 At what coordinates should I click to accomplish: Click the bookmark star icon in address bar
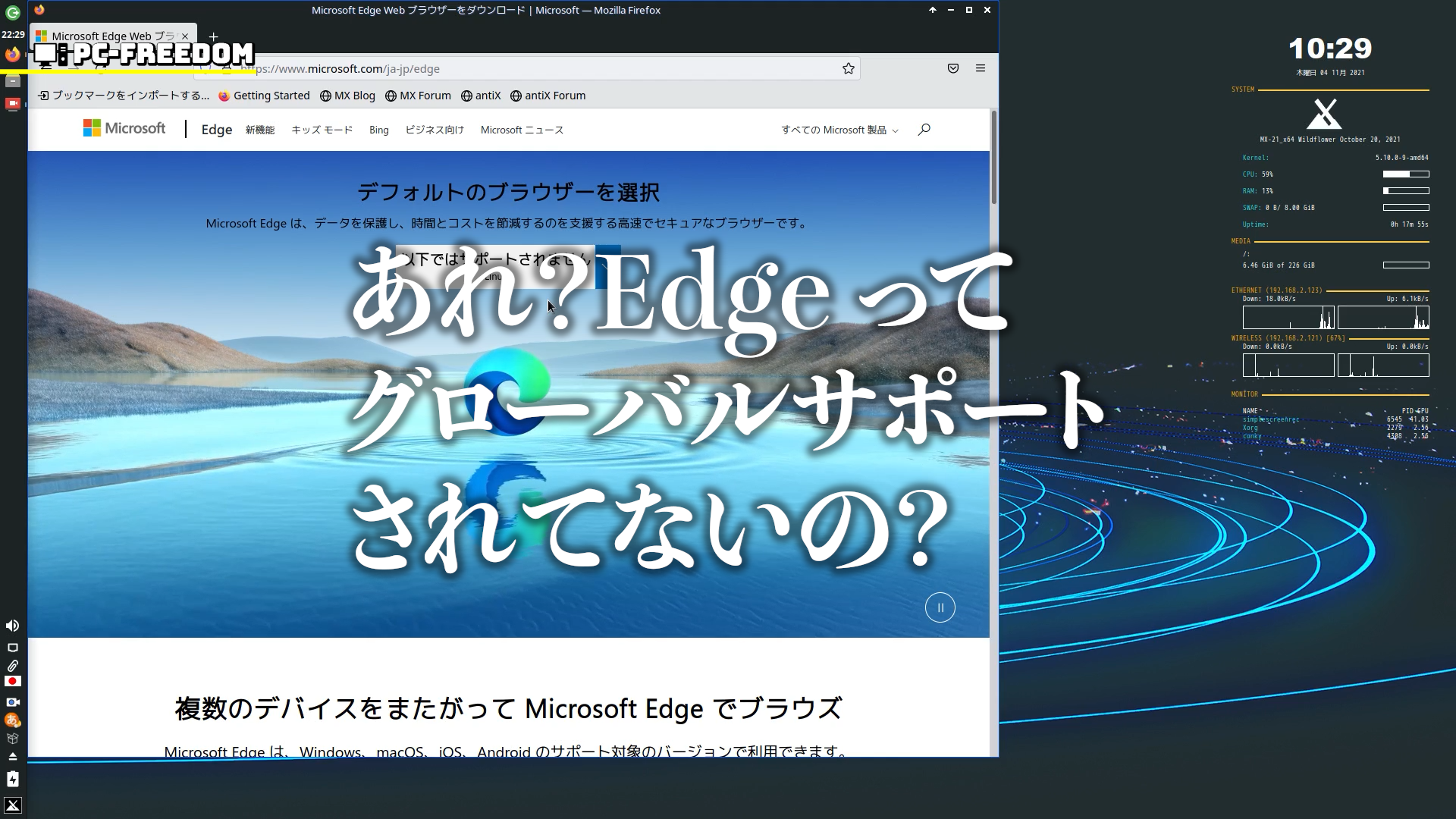click(848, 69)
